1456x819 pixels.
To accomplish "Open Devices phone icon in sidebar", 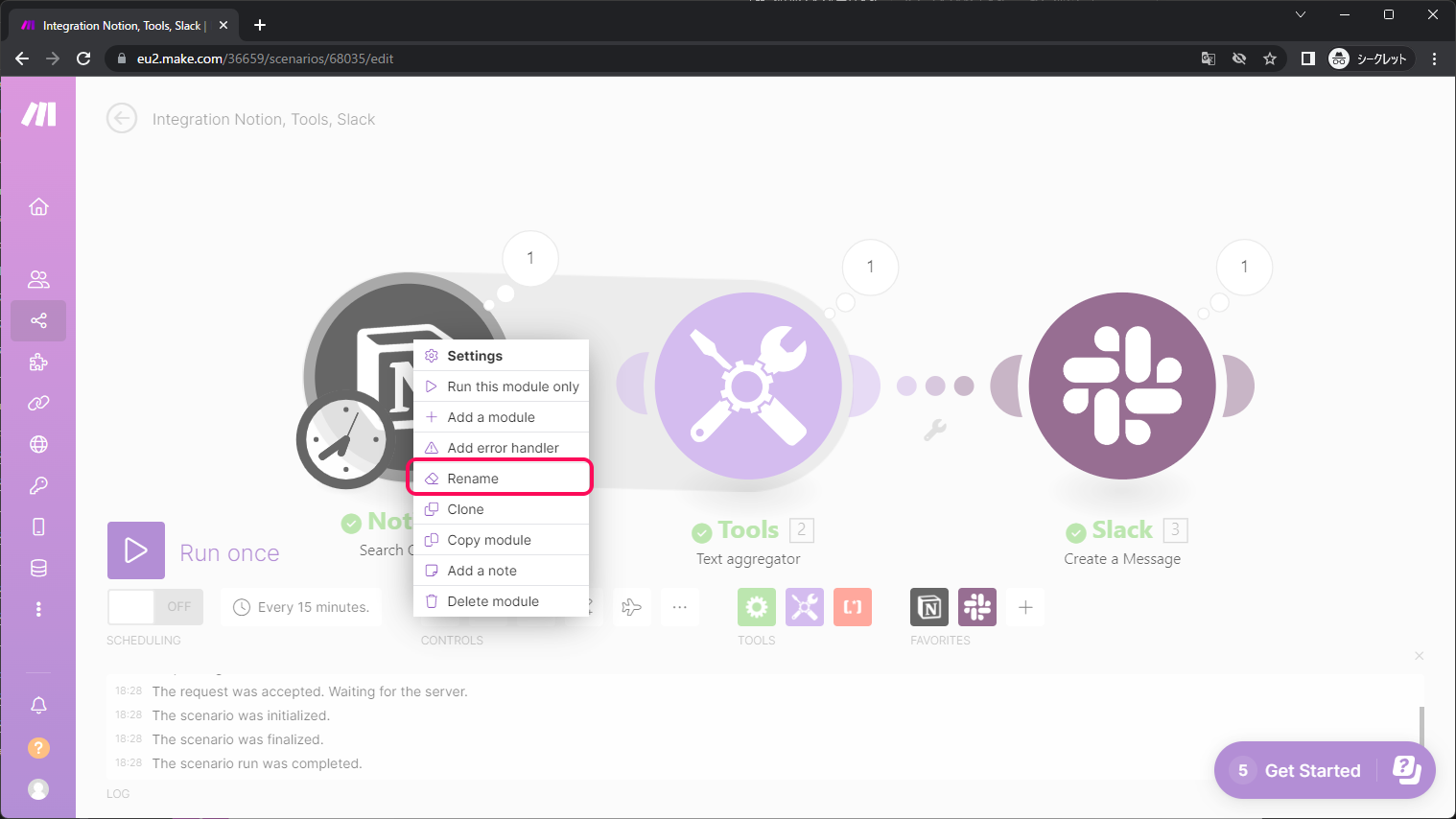I will [38, 526].
